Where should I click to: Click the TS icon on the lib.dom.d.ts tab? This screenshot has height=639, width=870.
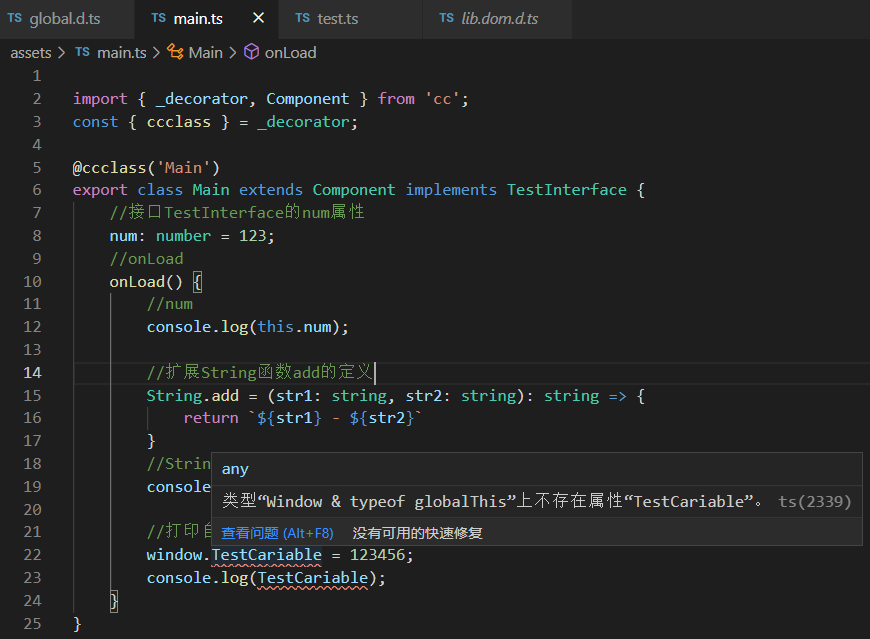coord(447,19)
